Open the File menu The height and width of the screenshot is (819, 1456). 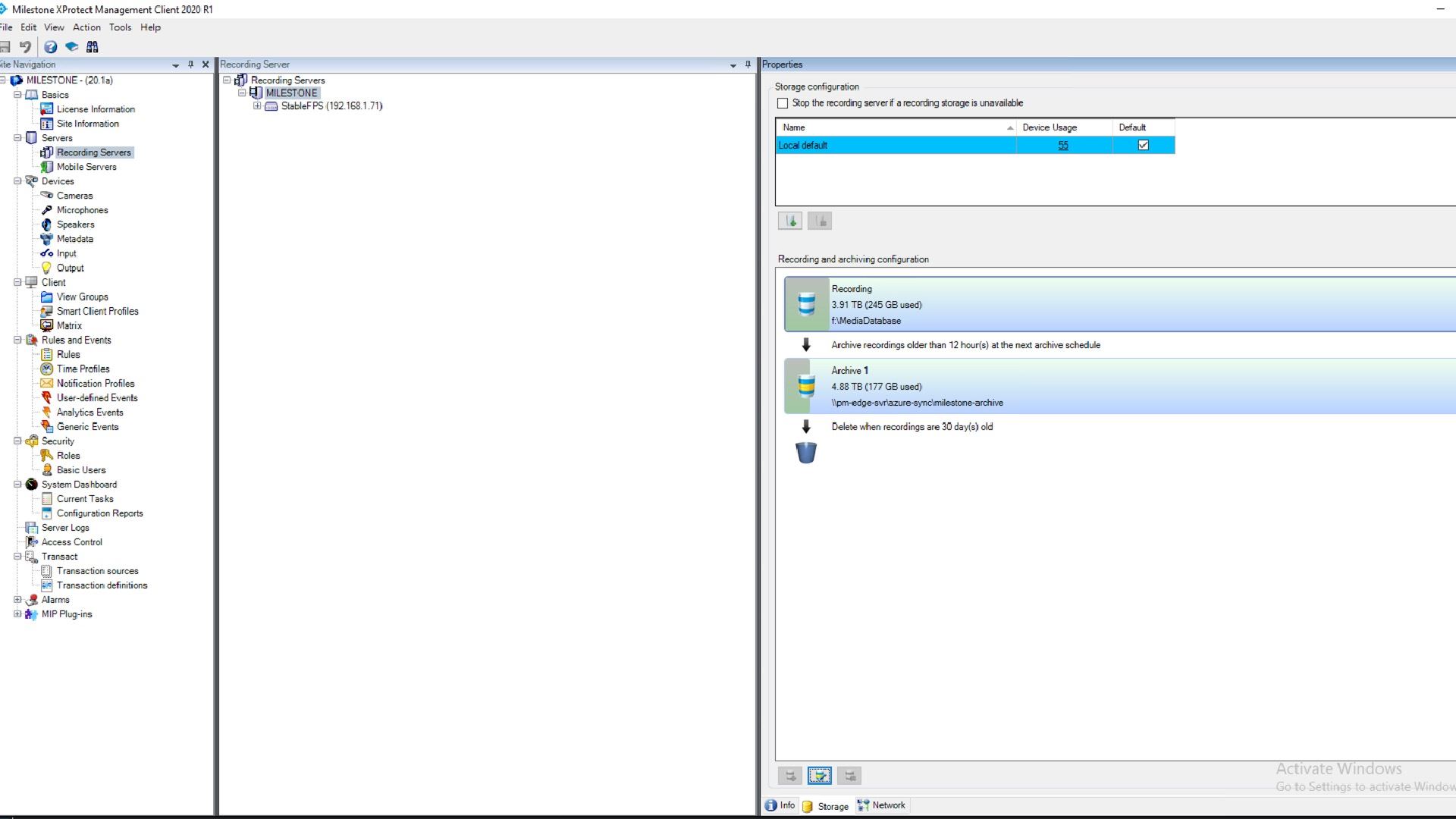[6, 27]
